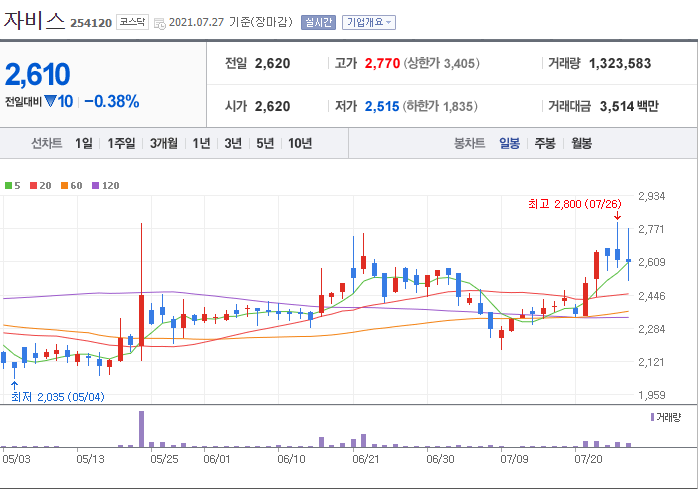Click the calendar clock icon beside the date

(x=160, y=24)
